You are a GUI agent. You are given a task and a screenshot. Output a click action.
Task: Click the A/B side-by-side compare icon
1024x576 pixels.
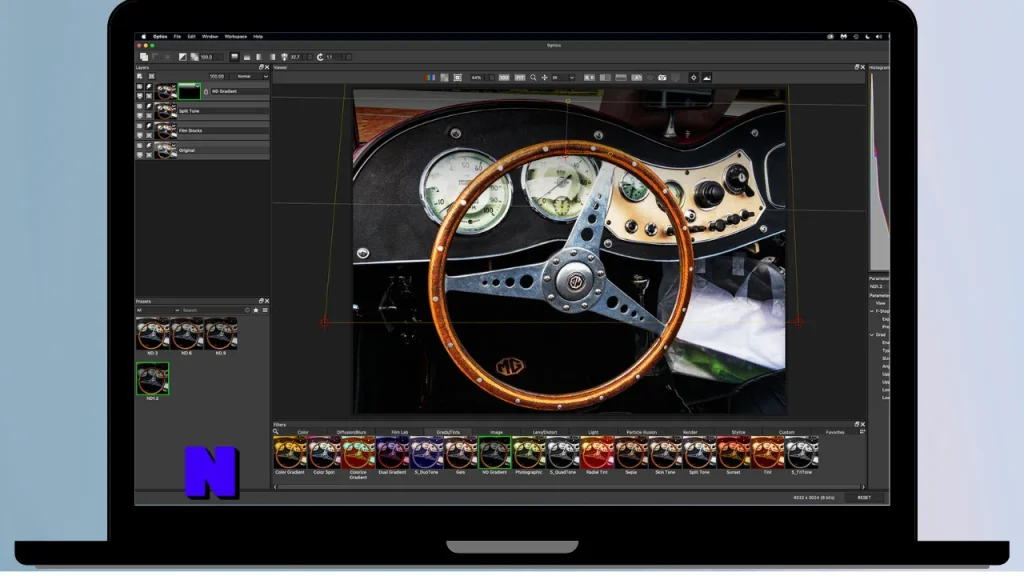(x=589, y=77)
